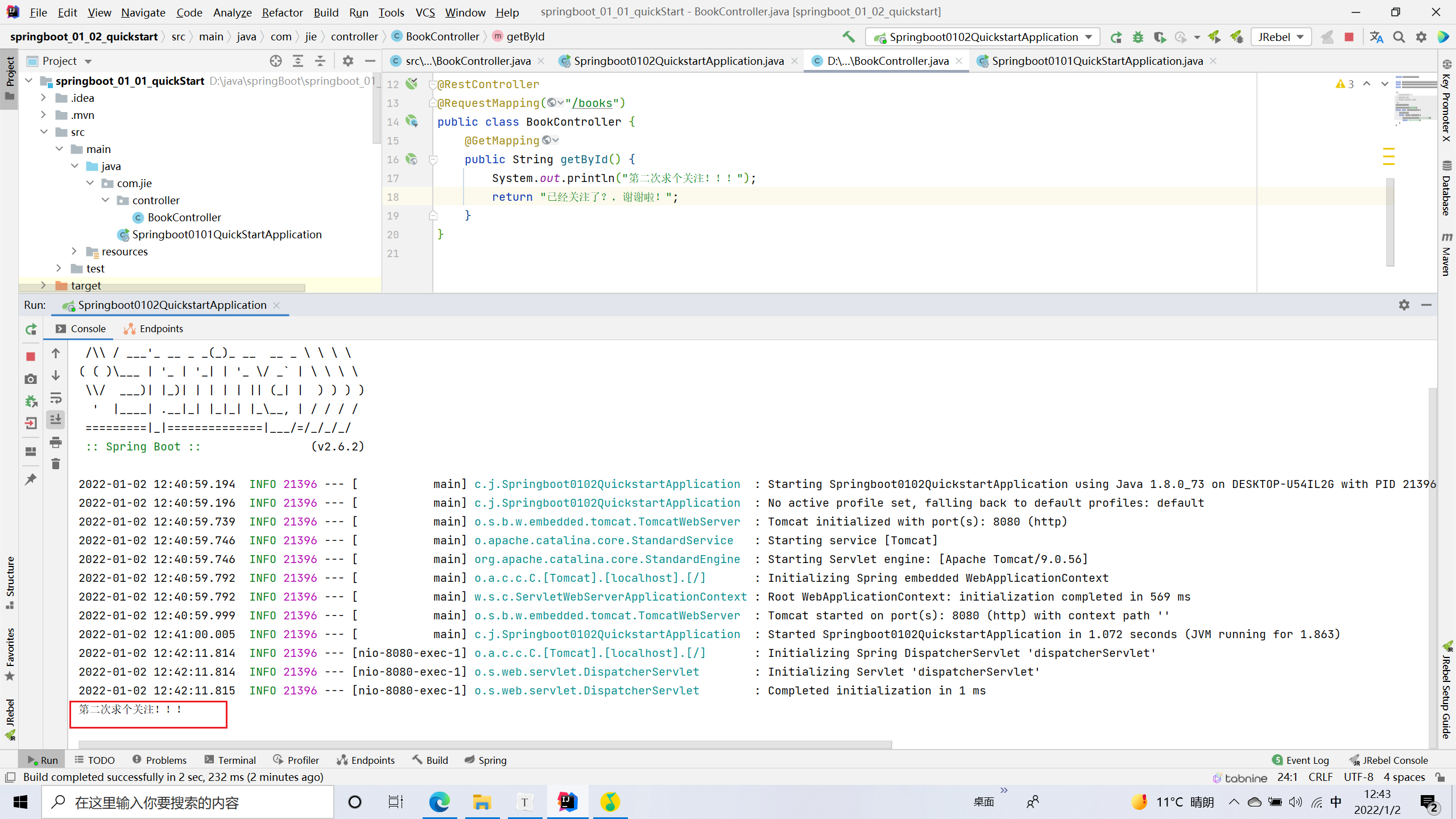
Task: Hide the Project panel with the minus icon
Action: pyautogui.click(x=370, y=61)
